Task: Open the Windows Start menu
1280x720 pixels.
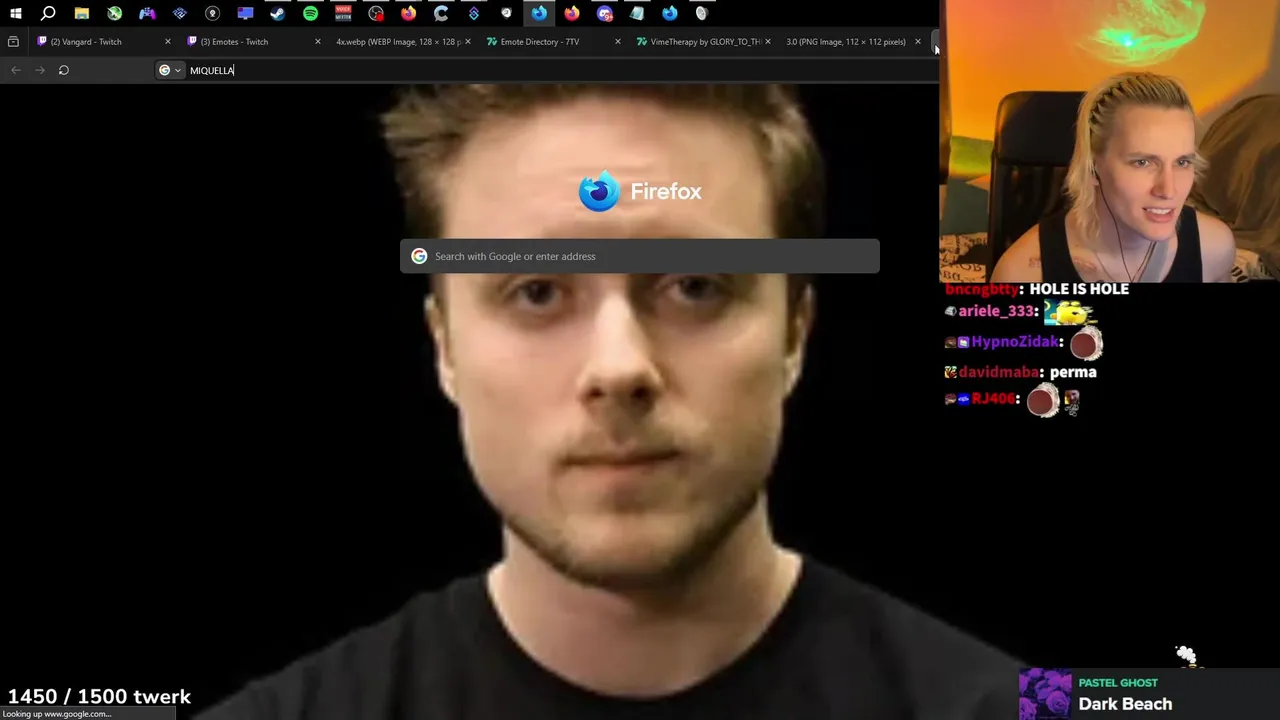Action: tap(16, 13)
